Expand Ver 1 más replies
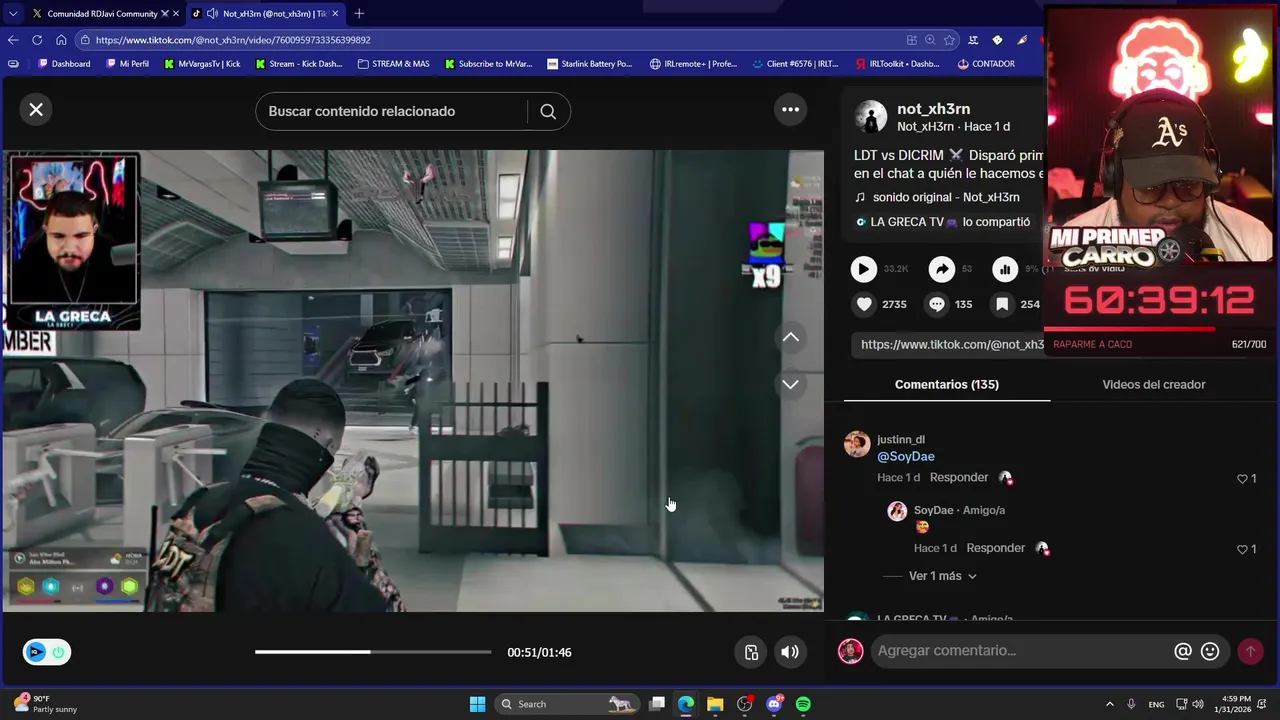Viewport: 1280px width, 720px height. coord(942,576)
